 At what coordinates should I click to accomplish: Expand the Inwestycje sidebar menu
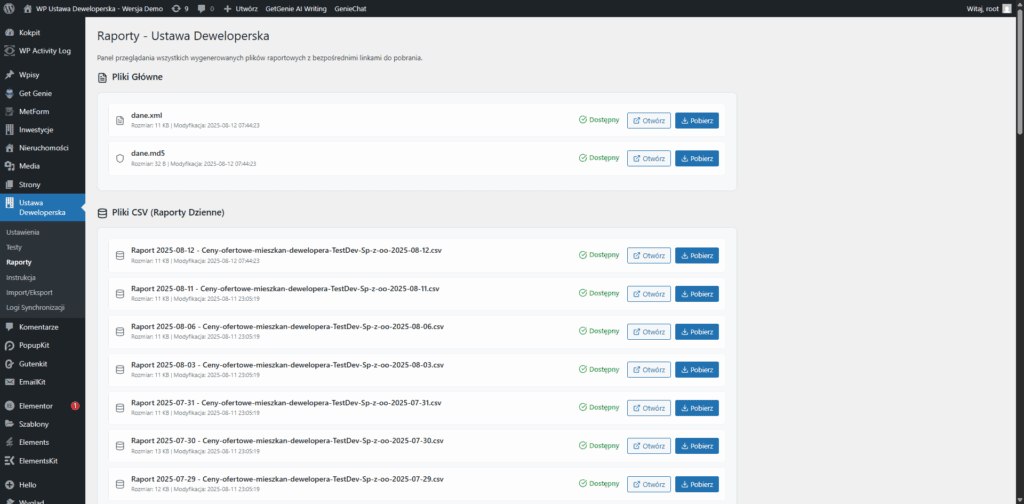[x=36, y=129]
